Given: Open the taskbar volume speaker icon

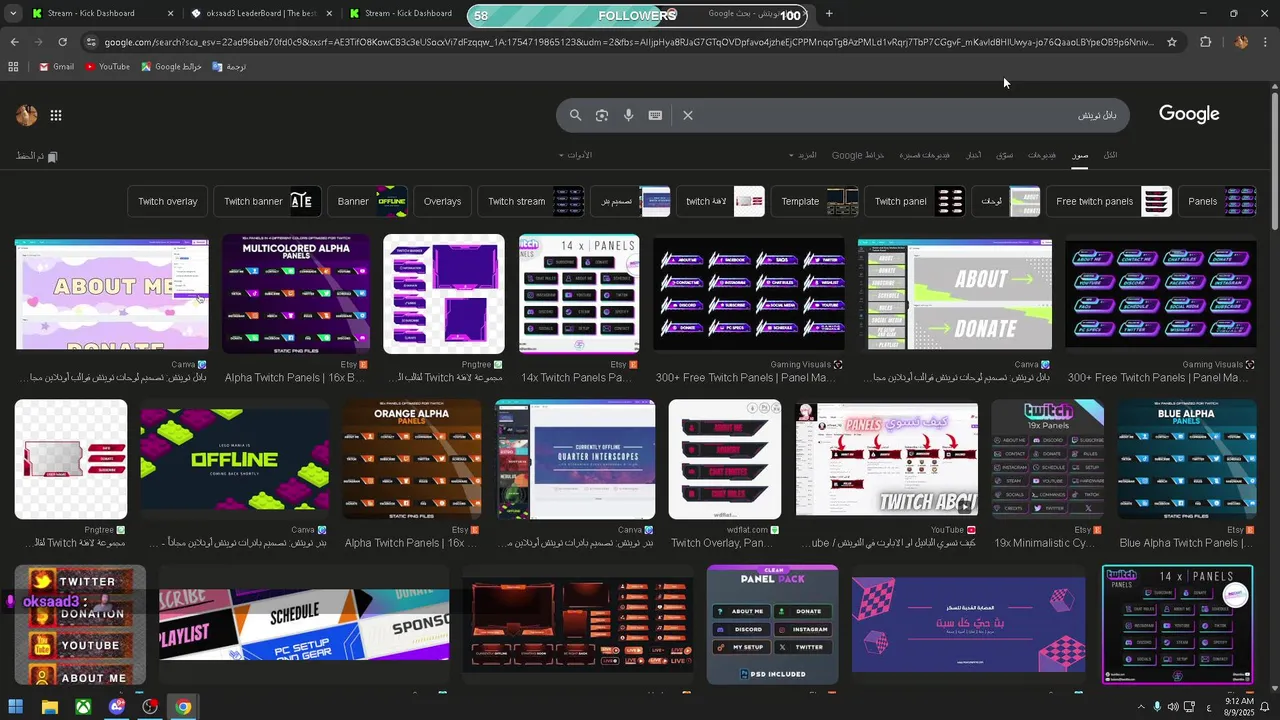Looking at the screenshot, I should coord(1173,707).
